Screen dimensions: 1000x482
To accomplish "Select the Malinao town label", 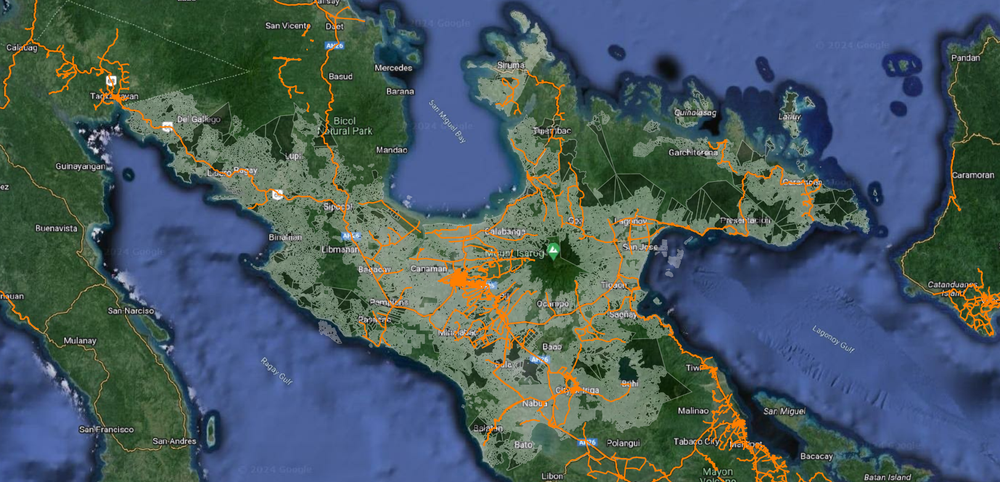I will (x=693, y=411).
